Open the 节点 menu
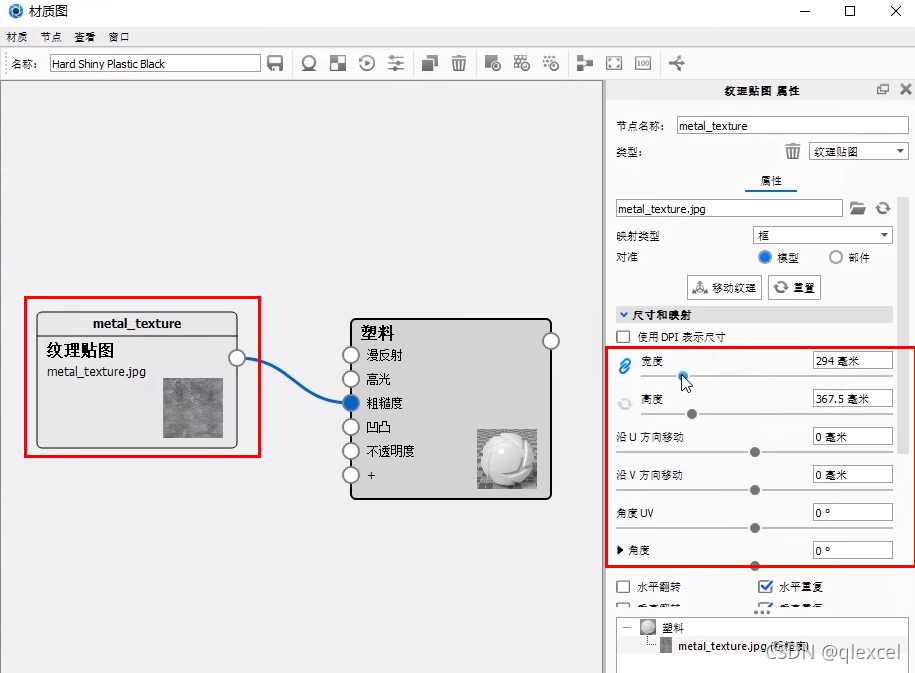 [x=51, y=37]
